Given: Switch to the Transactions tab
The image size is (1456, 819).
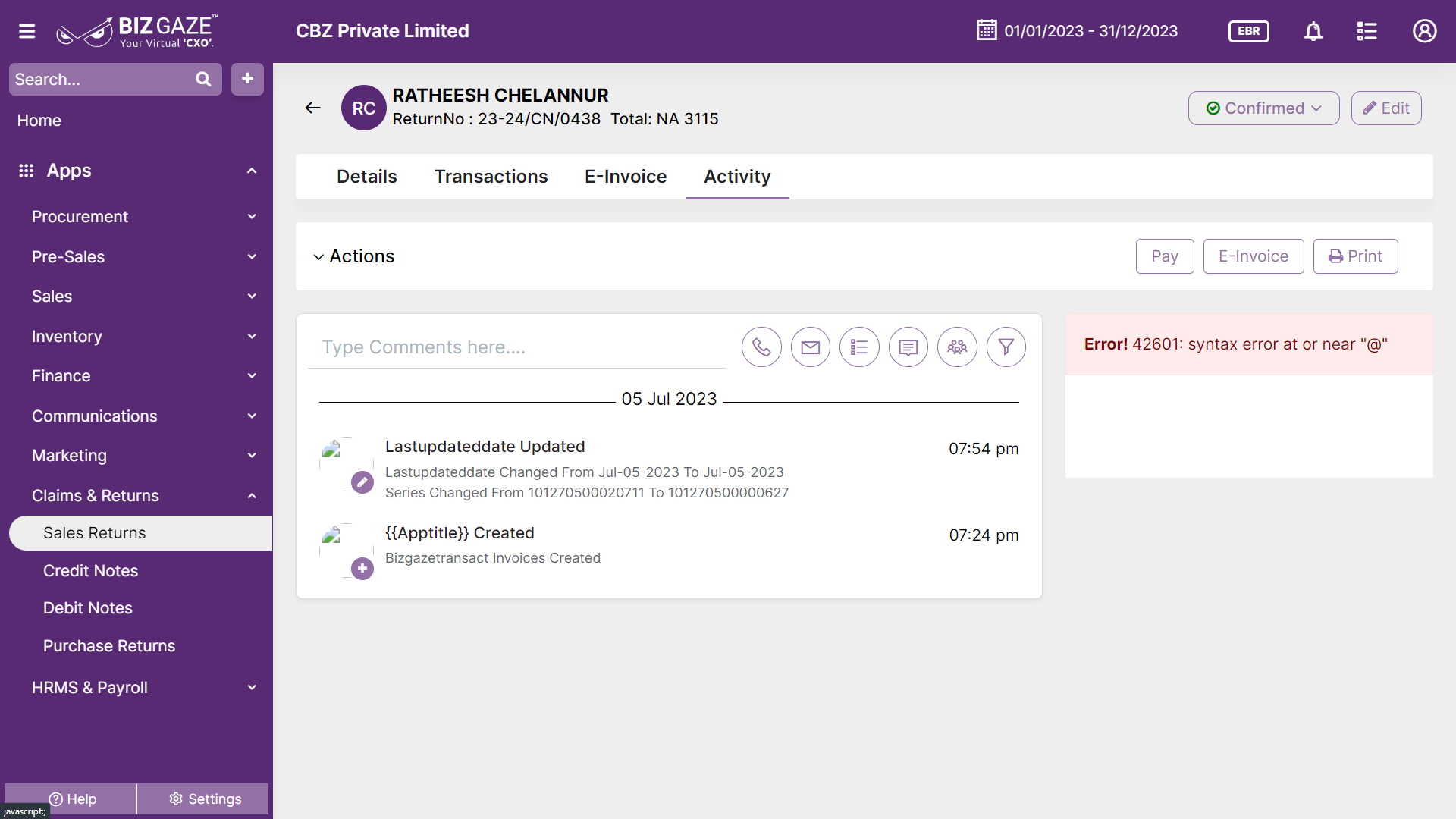Looking at the screenshot, I should tap(491, 177).
